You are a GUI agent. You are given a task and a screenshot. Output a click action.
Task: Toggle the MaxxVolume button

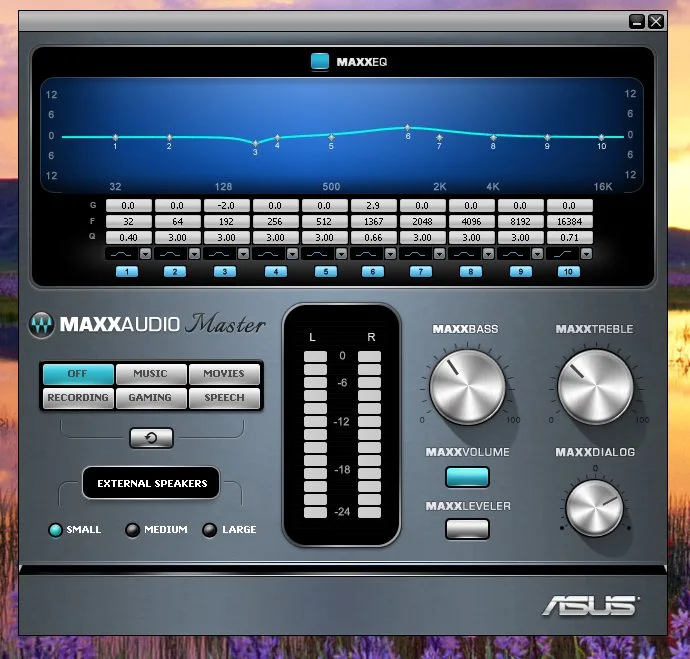(x=467, y=477)
